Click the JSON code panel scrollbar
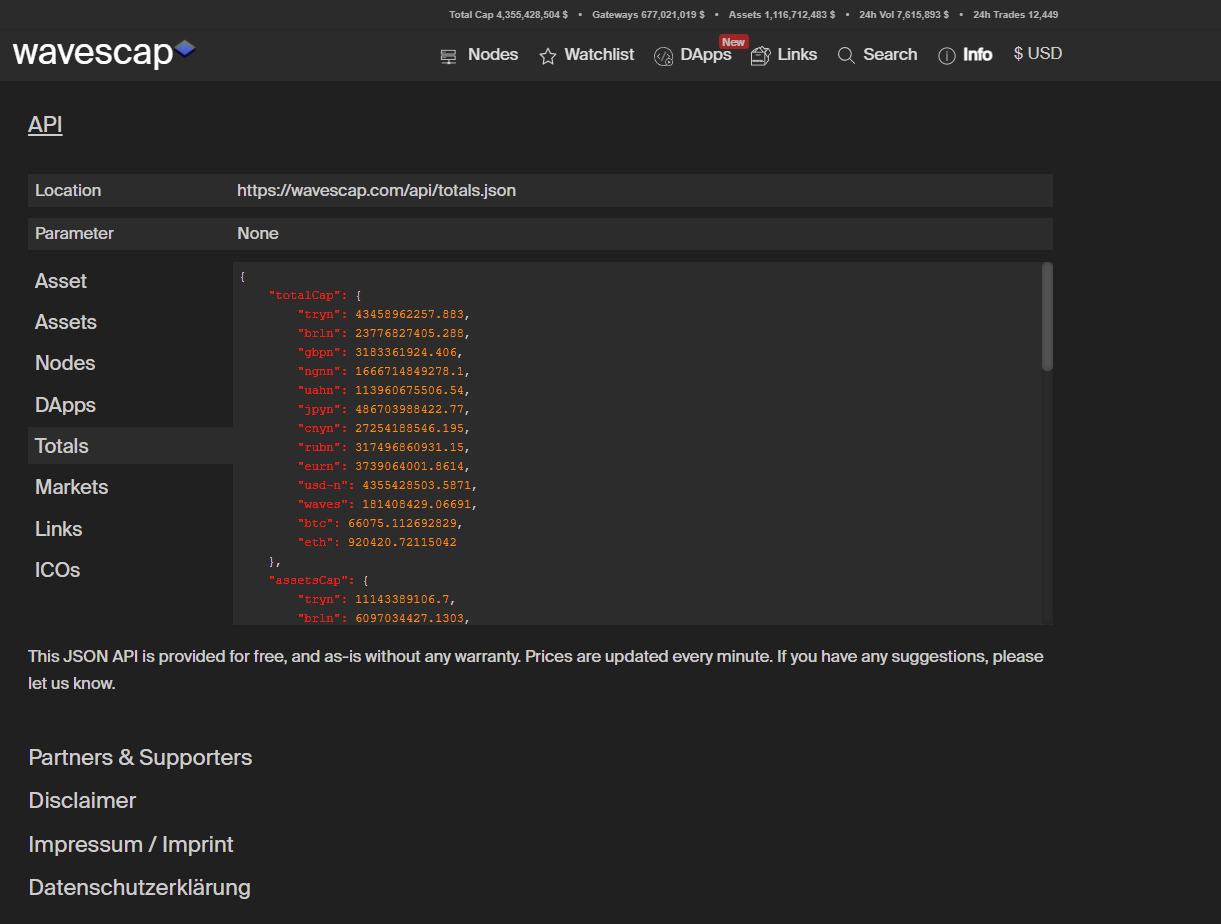Viewport: 1221px width, 924px height. (1047, 316)
